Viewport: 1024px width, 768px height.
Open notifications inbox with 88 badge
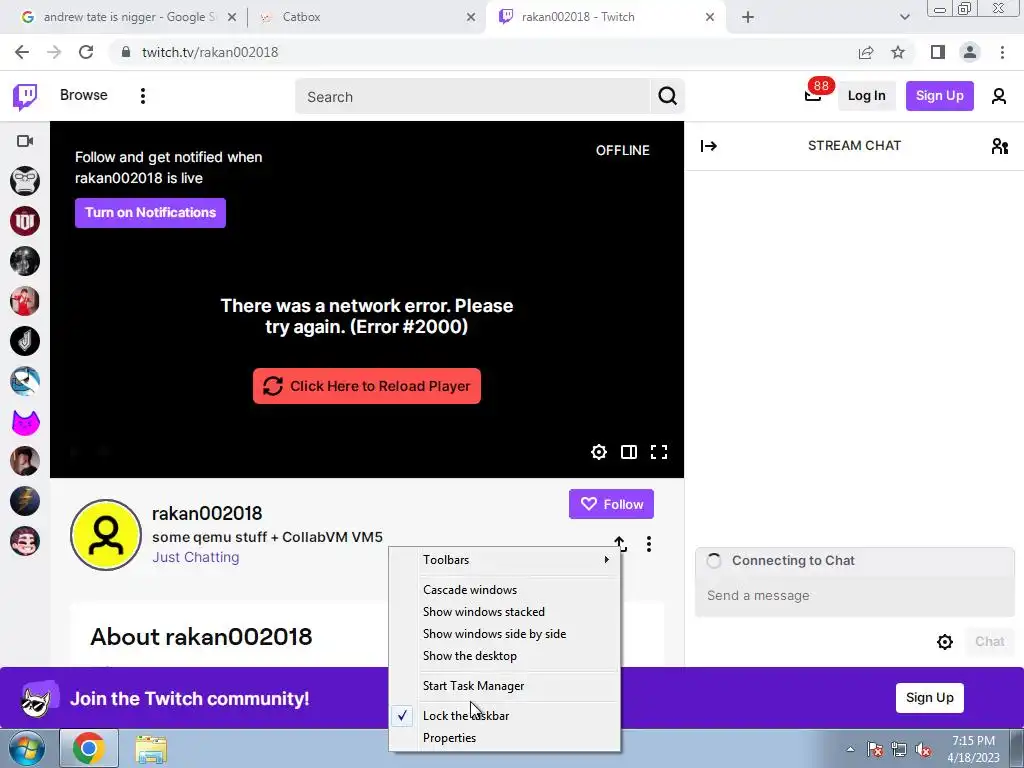pyautogui.click(x=813, y=95)
